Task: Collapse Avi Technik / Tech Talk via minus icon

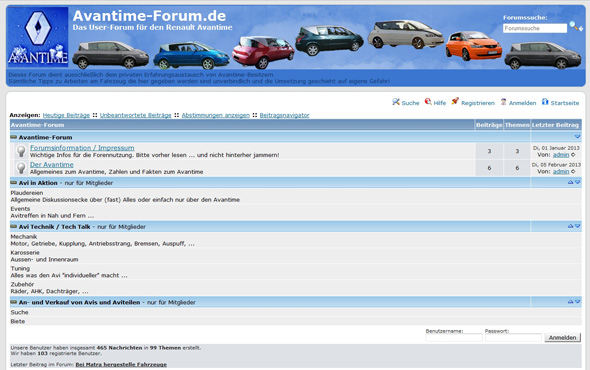Action: click(14, 226)
